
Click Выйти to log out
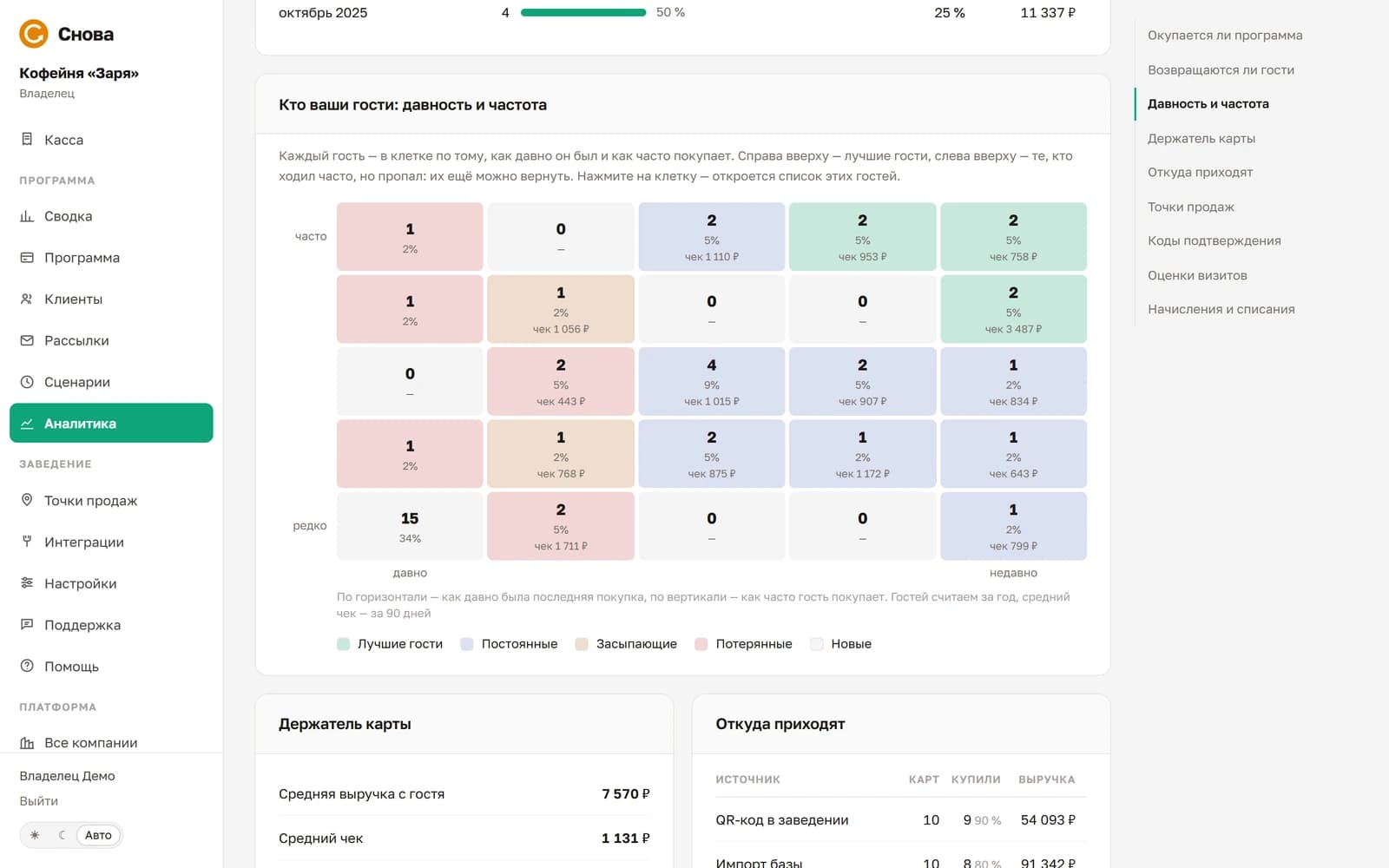click(x=39, y=801)
